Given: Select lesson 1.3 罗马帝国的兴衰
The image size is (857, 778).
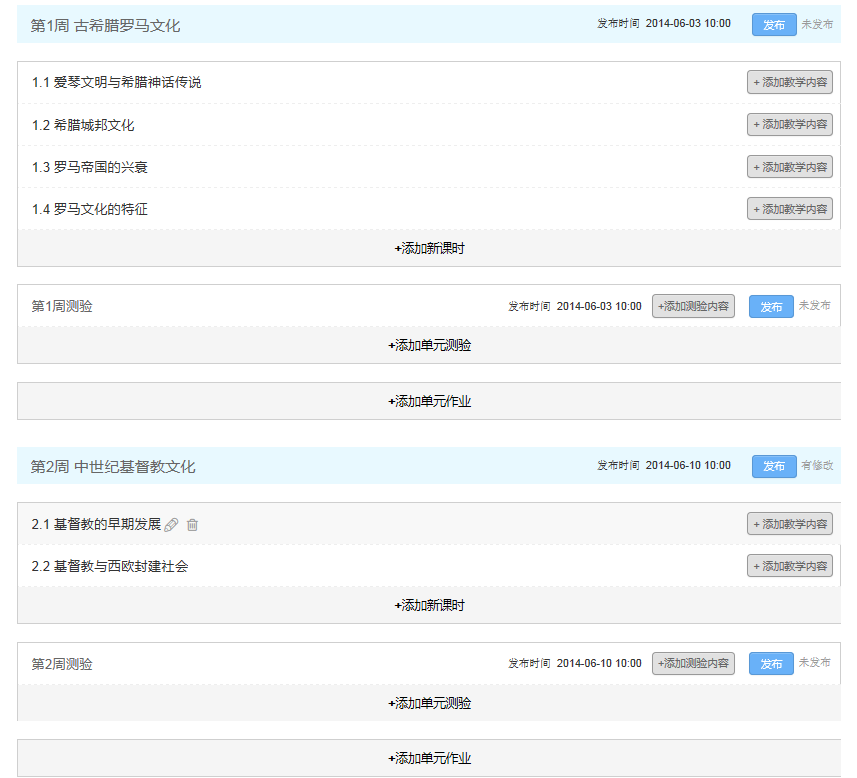Looking at the screenshot, I should click(90, 167).
